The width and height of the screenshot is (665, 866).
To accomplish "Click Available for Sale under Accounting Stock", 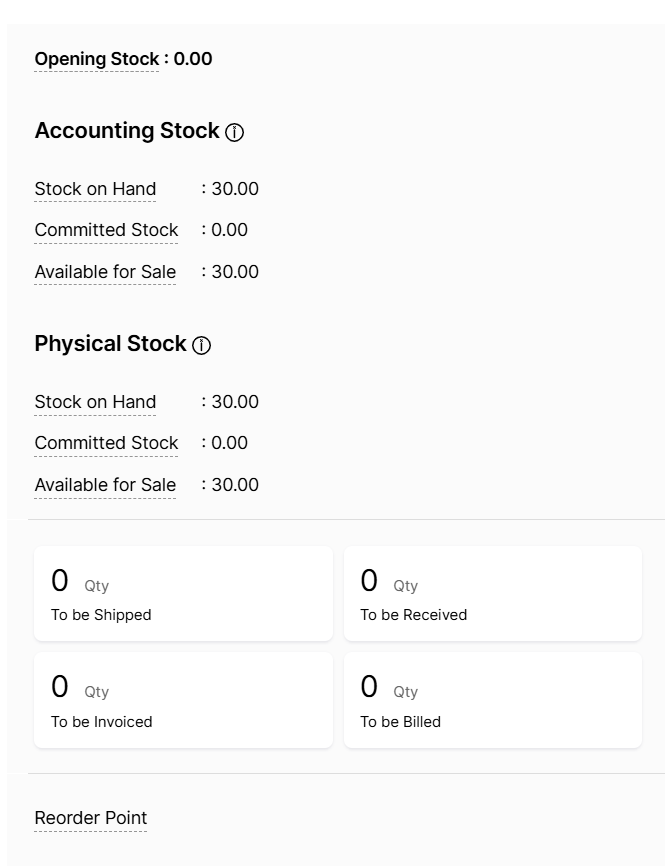I will pos(105,272).
